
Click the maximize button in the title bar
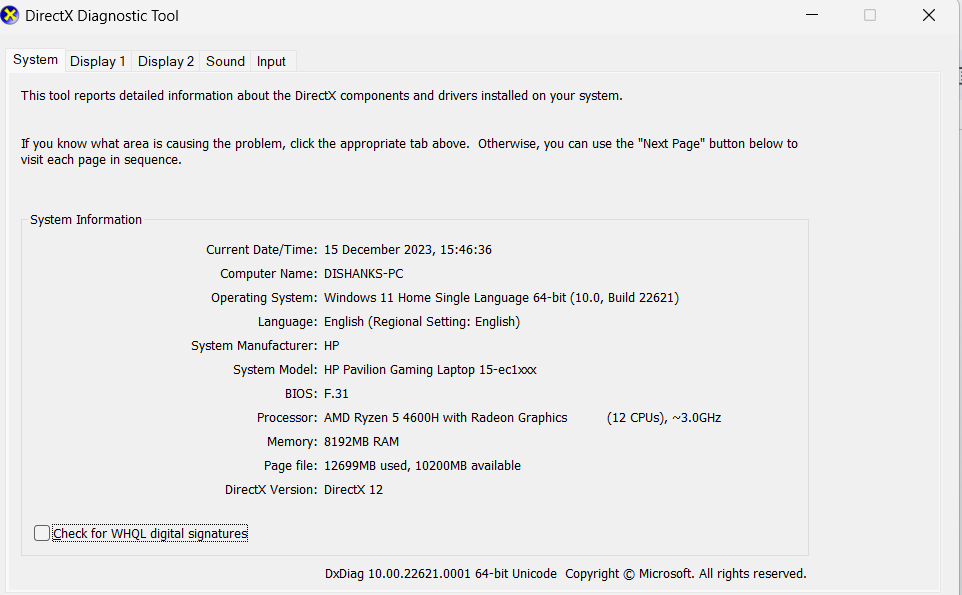pyautogui.click(x=869, y=15)
